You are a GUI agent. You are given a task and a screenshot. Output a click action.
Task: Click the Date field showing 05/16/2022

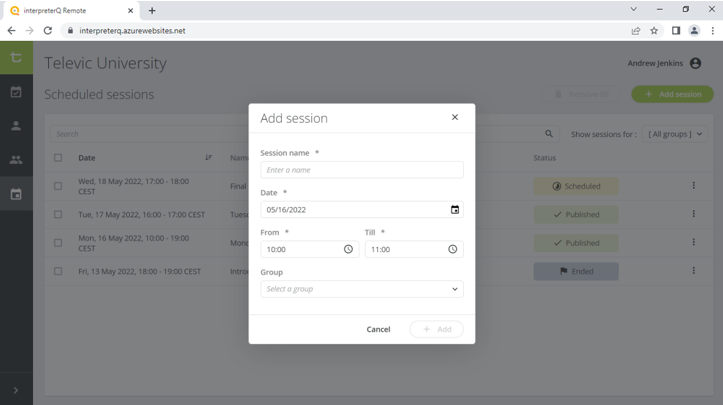pos(362,209)
